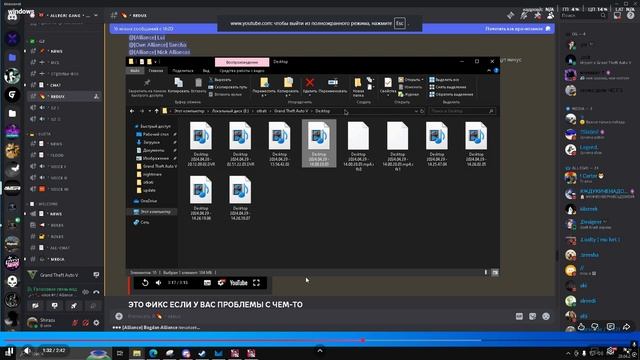
Task: Open the emoji picker in message bar
Action: click(x=546, y=316)
